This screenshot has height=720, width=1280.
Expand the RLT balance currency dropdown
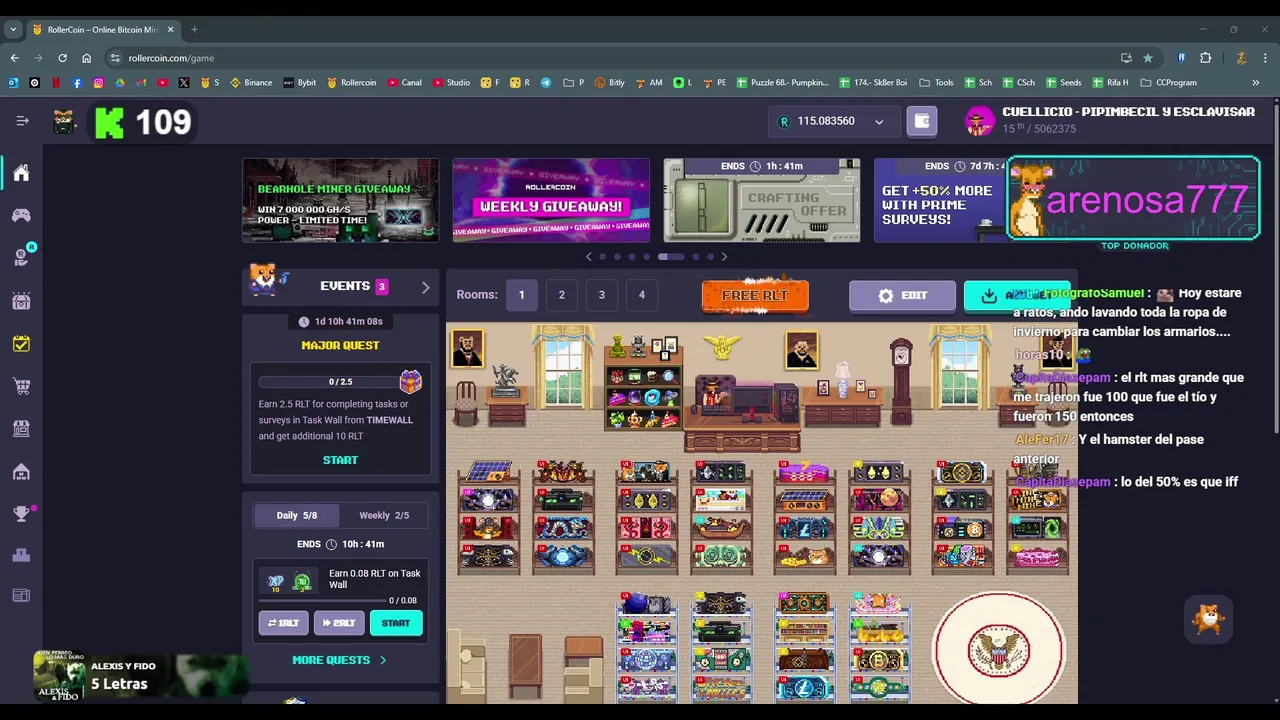(879, 122)
